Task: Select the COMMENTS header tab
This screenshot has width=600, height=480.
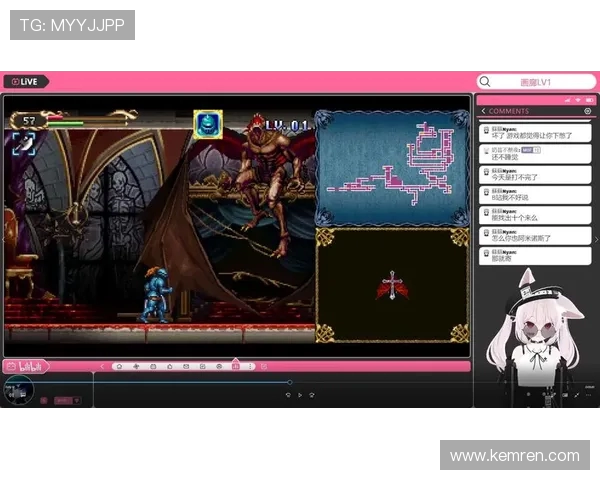Action: [x=509, y=111]
